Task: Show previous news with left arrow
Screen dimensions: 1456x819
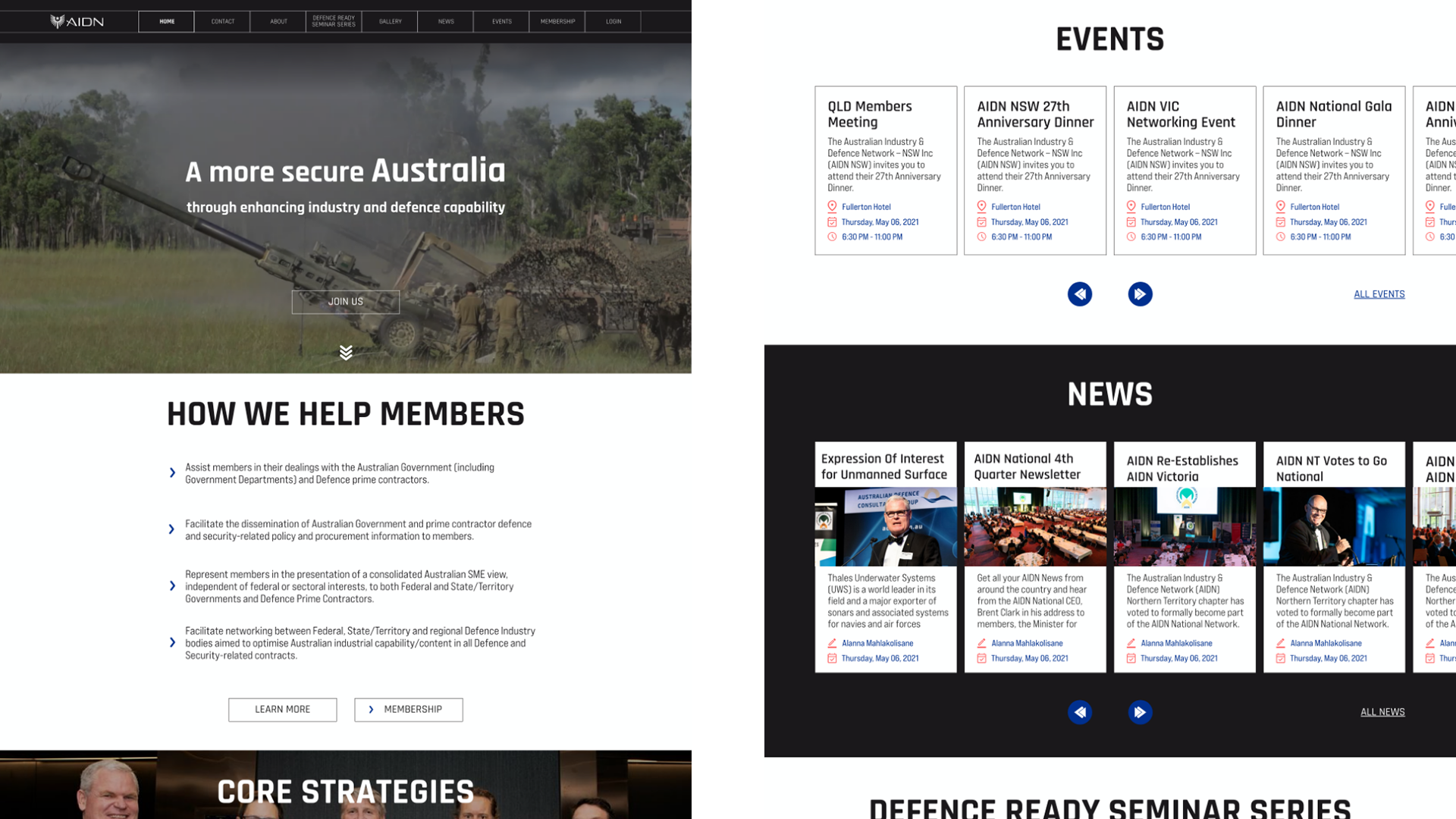Action: click(x=1080, y=712)
